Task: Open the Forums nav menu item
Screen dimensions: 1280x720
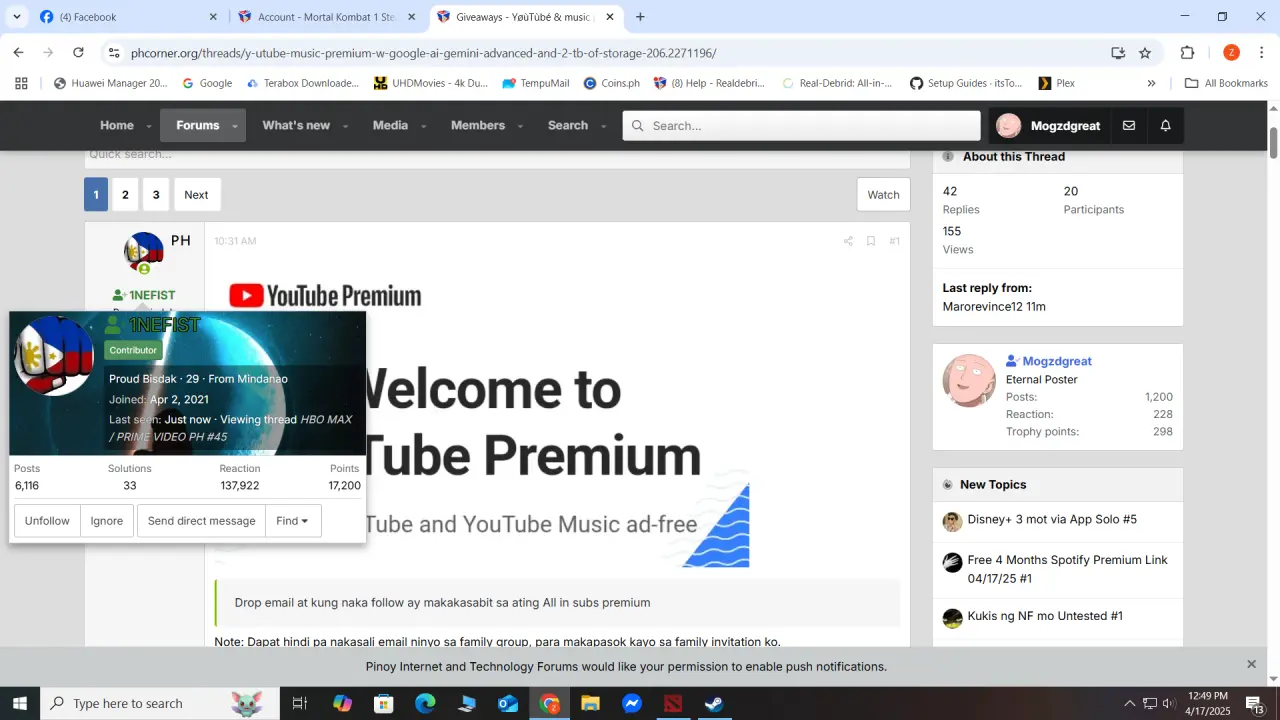Action: (198, 126)
